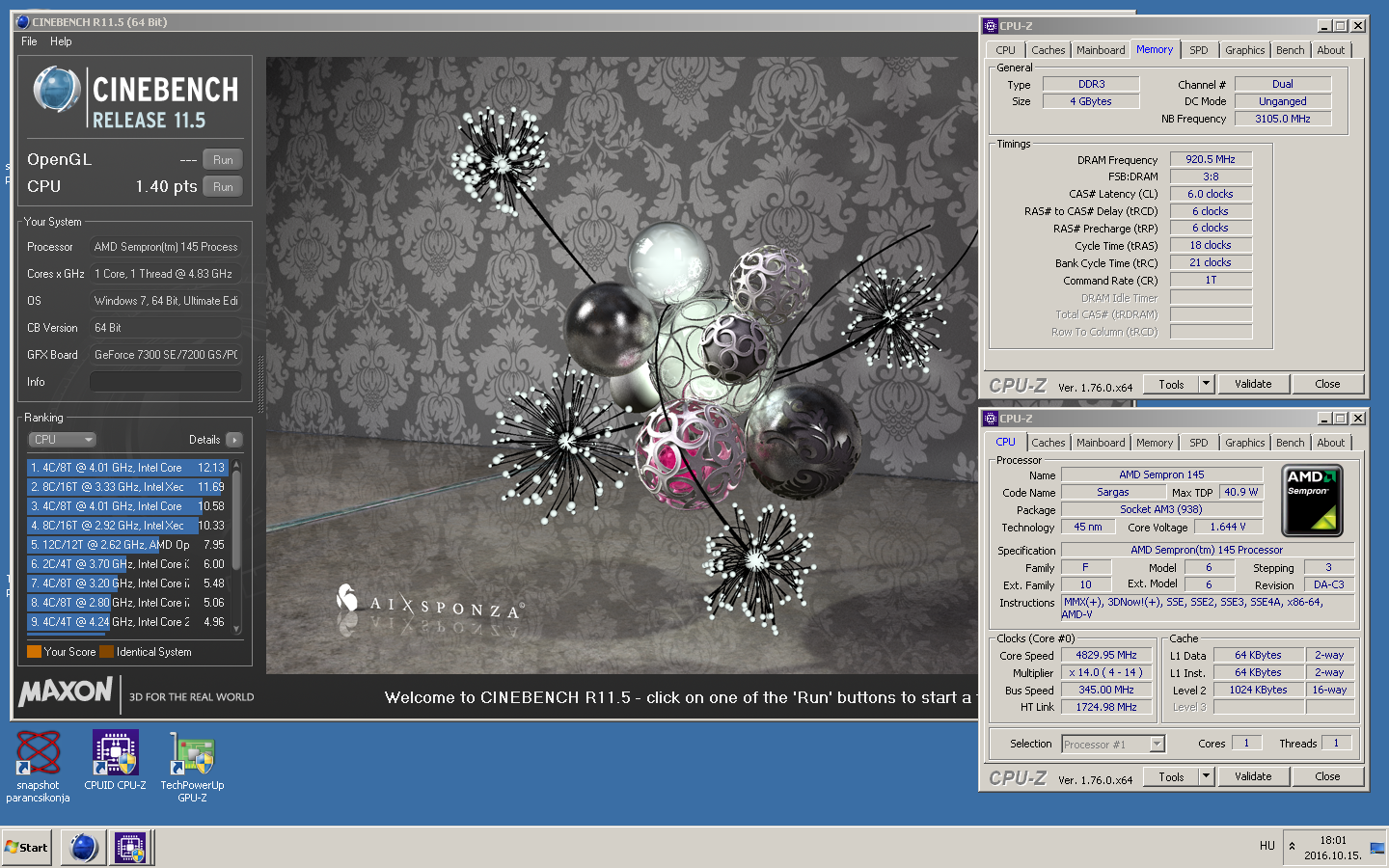The height and width of the screenshot is (868, 1389).
Task: Open Cinebench File menu
Action: (x=29, y=41)
